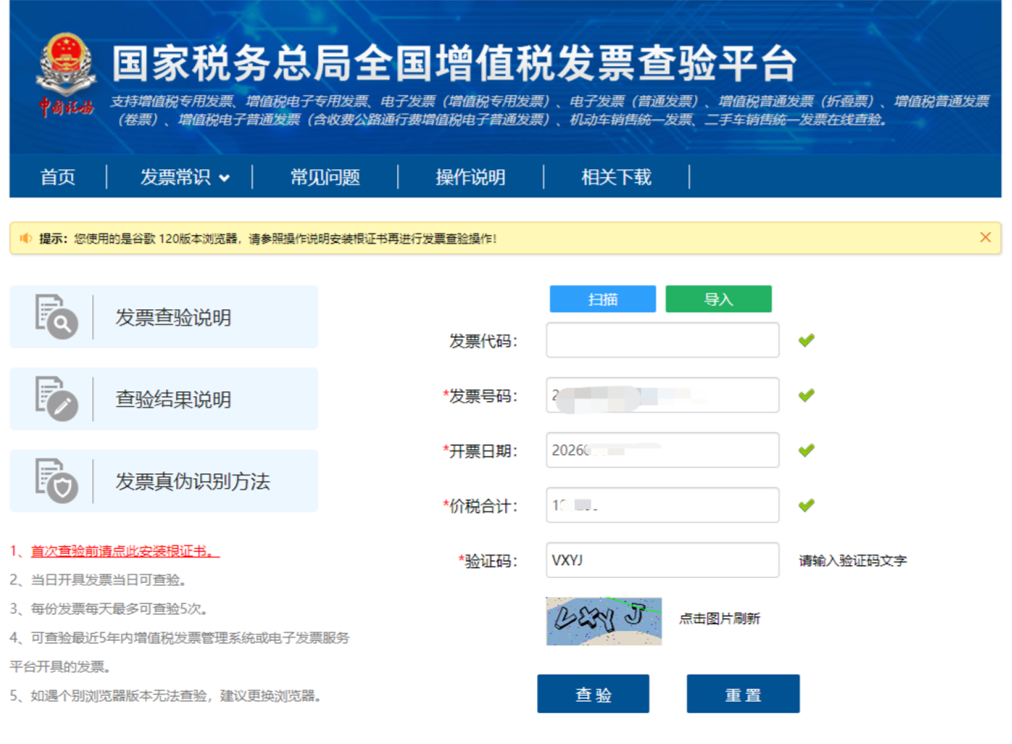
Task: Click green checkmark beside 价税合计 field
Action: (806, 505)
